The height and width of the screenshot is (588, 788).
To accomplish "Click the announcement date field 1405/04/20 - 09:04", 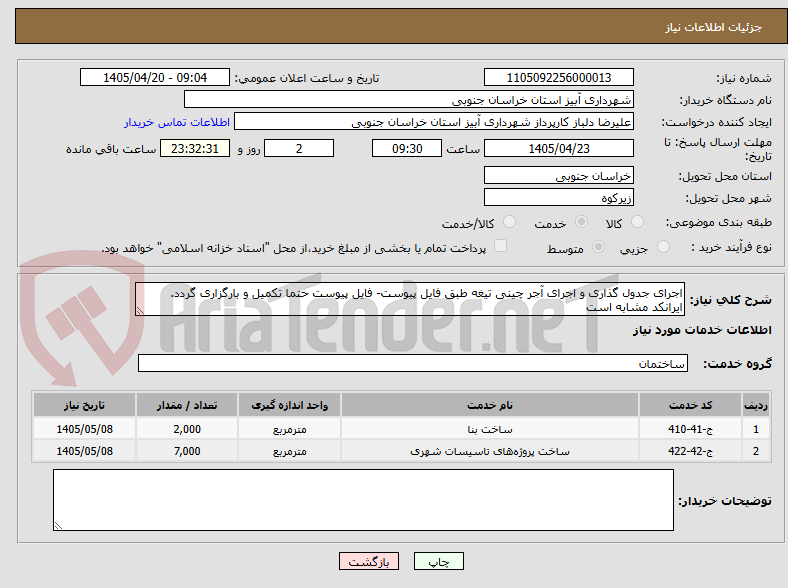I will (155, 77).
